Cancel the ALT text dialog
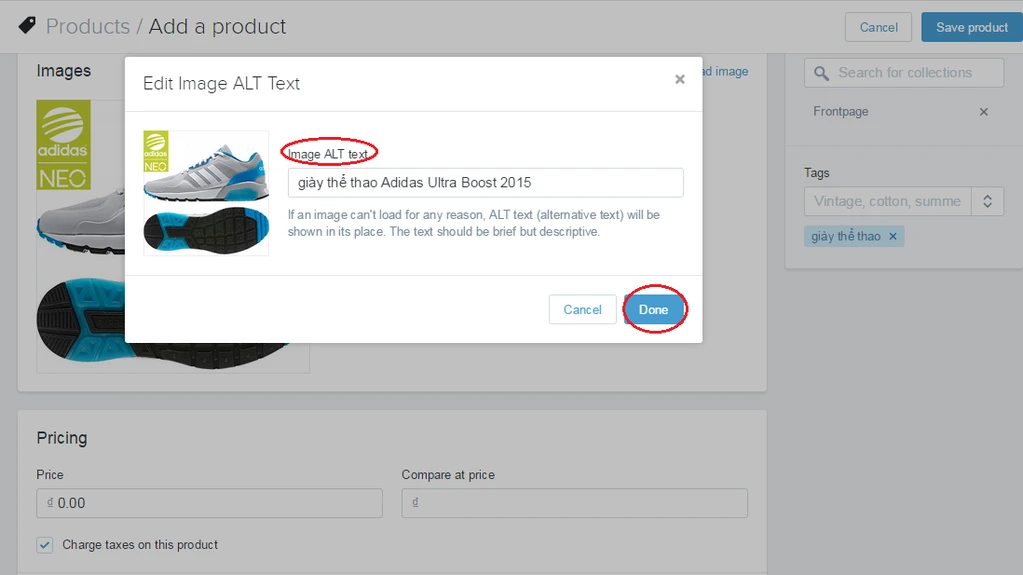The image size is (1023, 575). coord(582,310)
